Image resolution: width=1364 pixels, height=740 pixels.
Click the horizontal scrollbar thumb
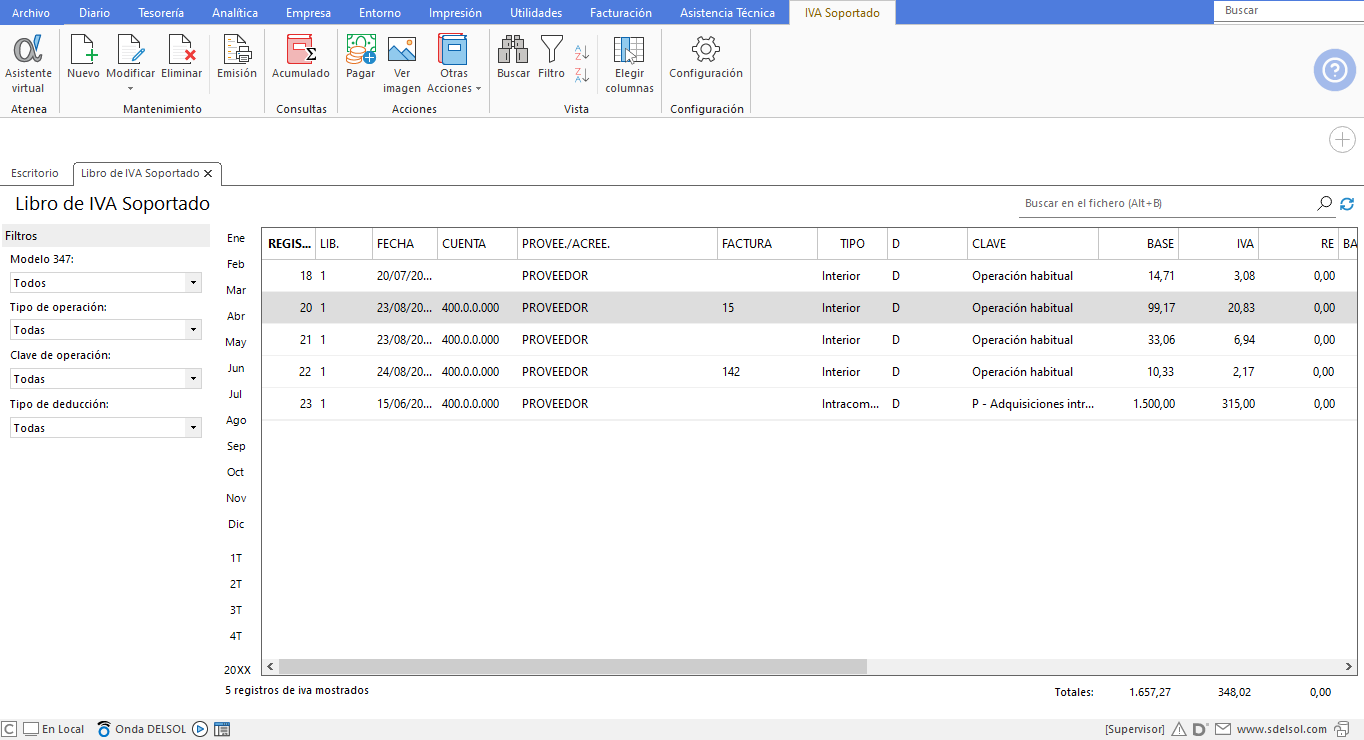572,667
